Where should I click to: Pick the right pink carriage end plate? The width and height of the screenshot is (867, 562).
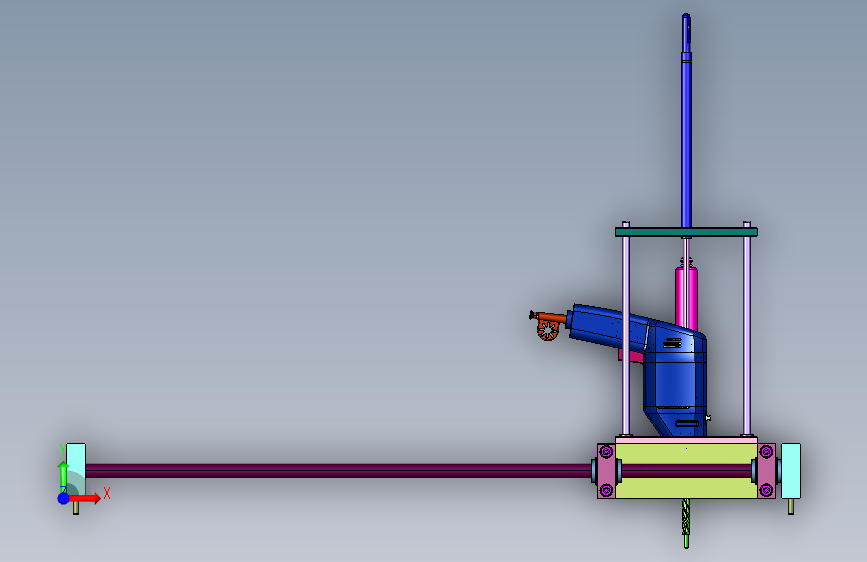point(766,471)
